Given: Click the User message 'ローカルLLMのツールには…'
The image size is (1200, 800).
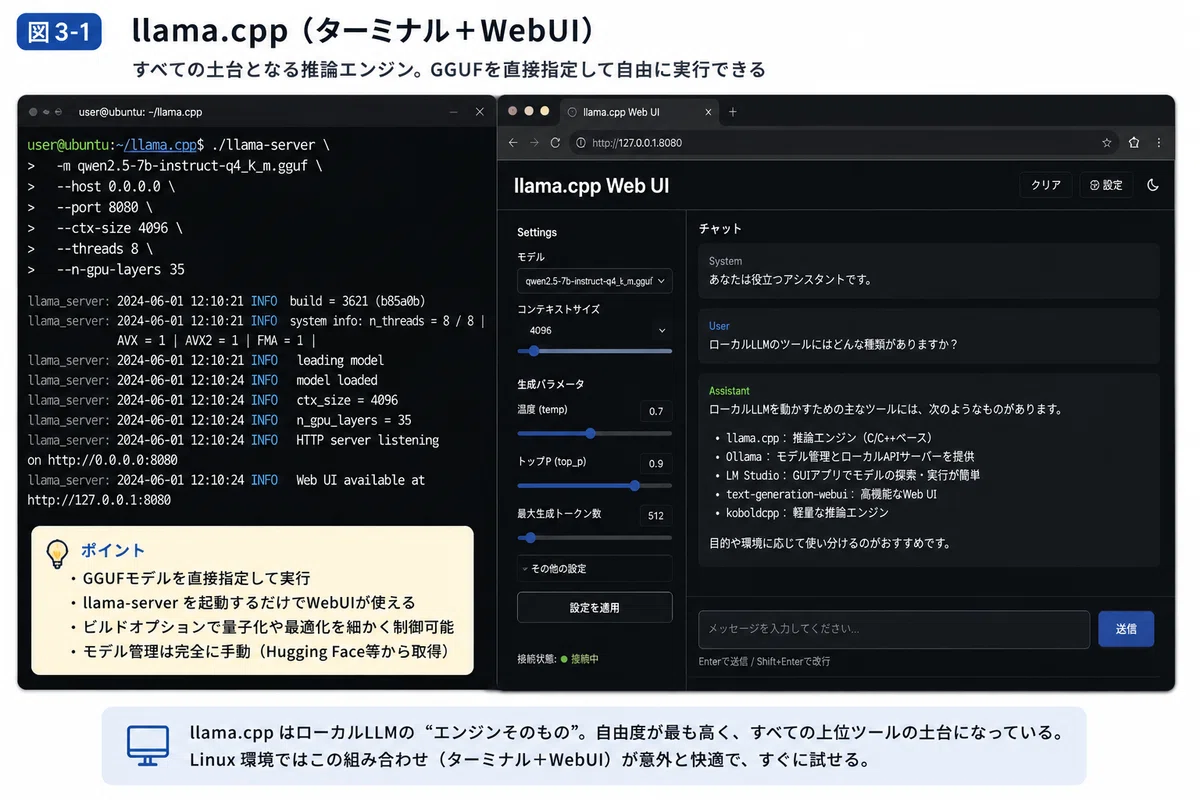Looking at the screenshot, I should (x=833, y=344).
